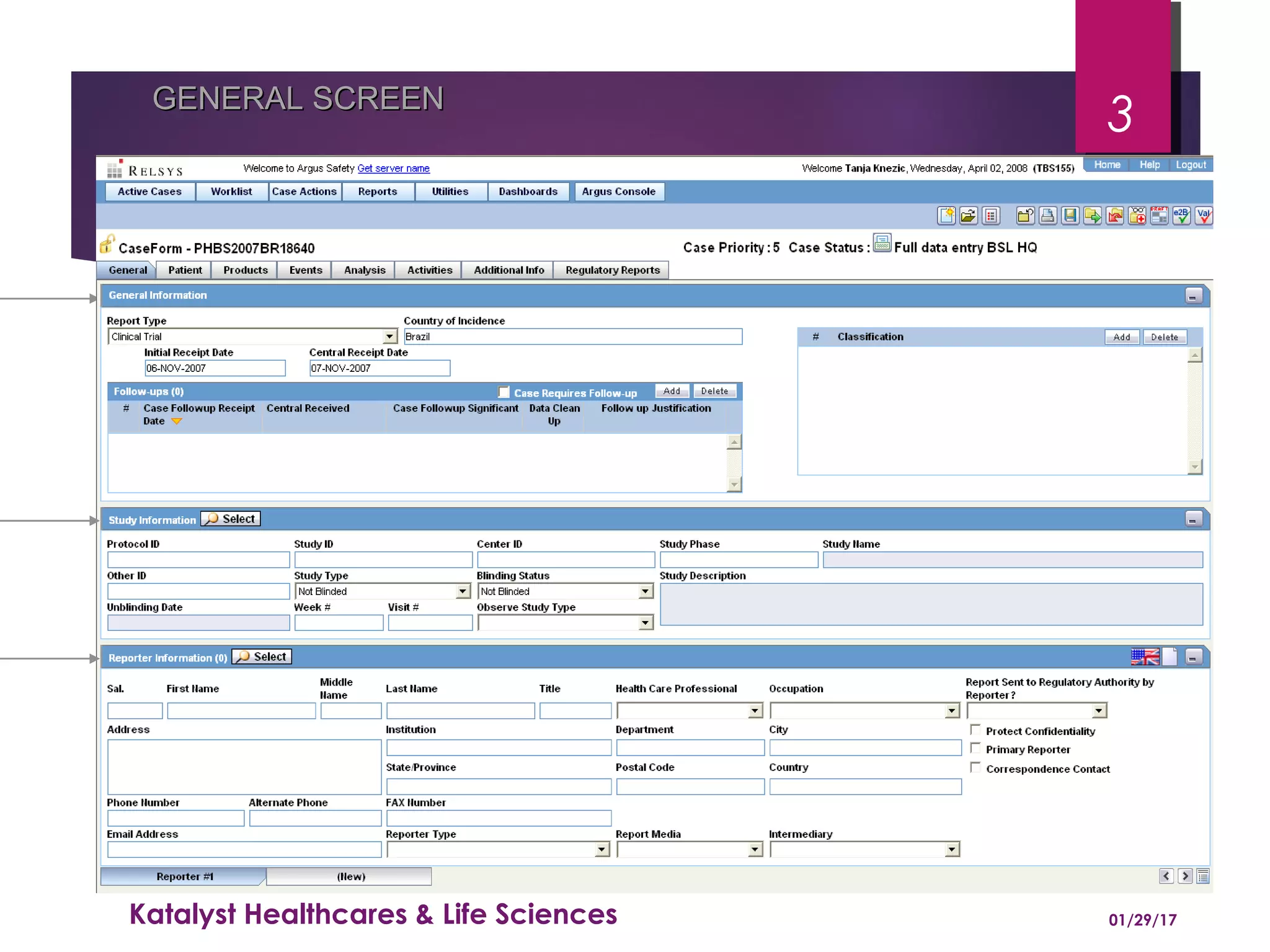Switch to the Patient tab
The image size is (1270, 952).
click(x=185, y=270)
